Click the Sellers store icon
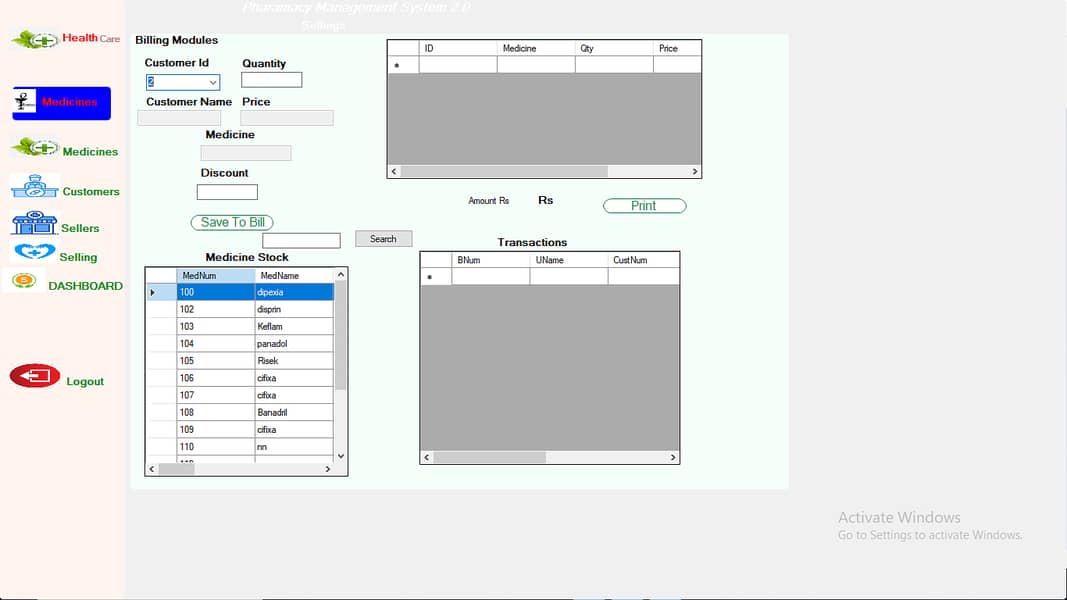This screenshot has height=600, width=1067. pyautogui.click(x=34, y=223)
